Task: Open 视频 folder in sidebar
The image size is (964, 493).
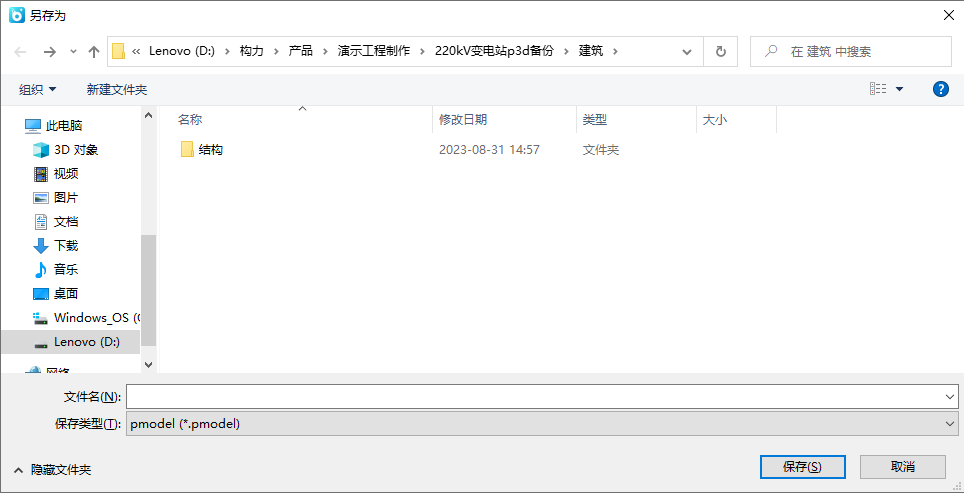Action: point(66,173)
